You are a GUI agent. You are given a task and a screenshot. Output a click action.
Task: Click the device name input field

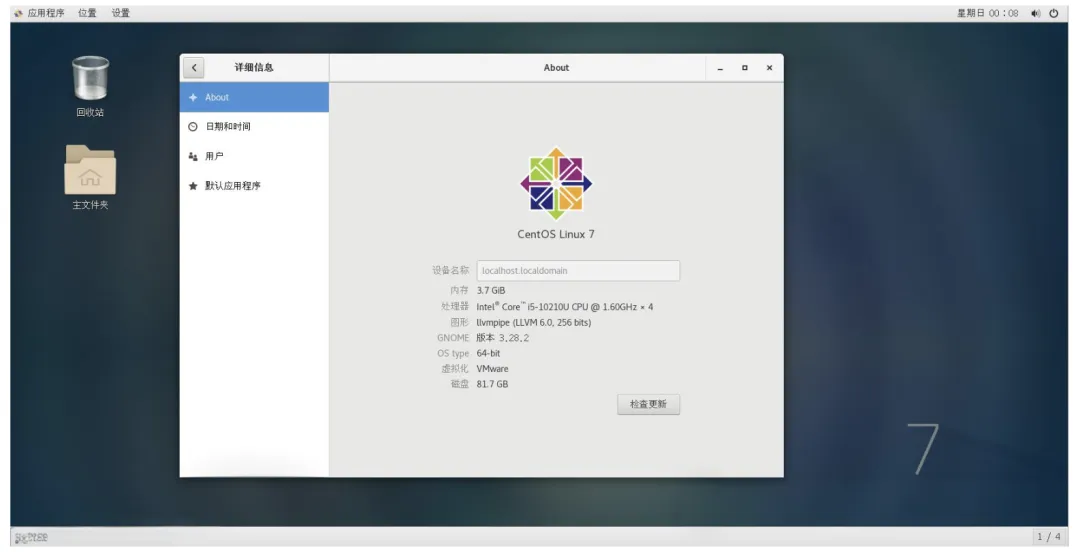point(578,271)
